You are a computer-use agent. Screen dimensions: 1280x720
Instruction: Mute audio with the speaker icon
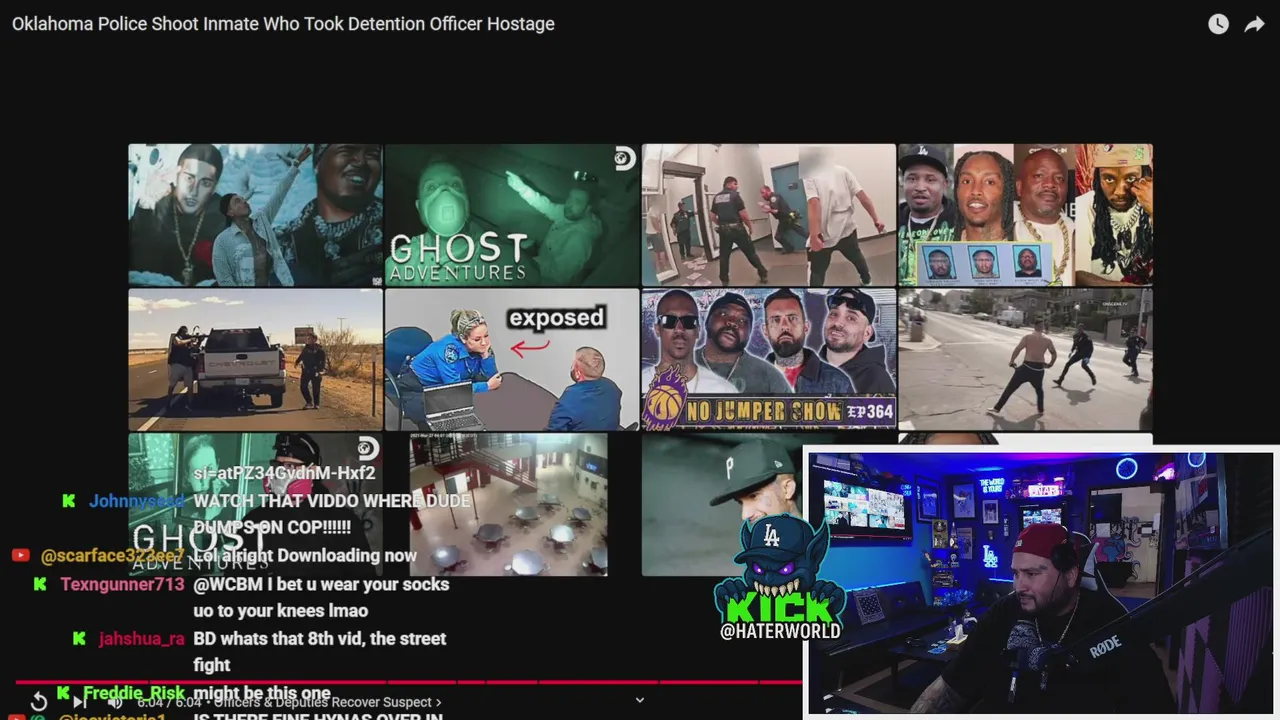pos(115,702)
